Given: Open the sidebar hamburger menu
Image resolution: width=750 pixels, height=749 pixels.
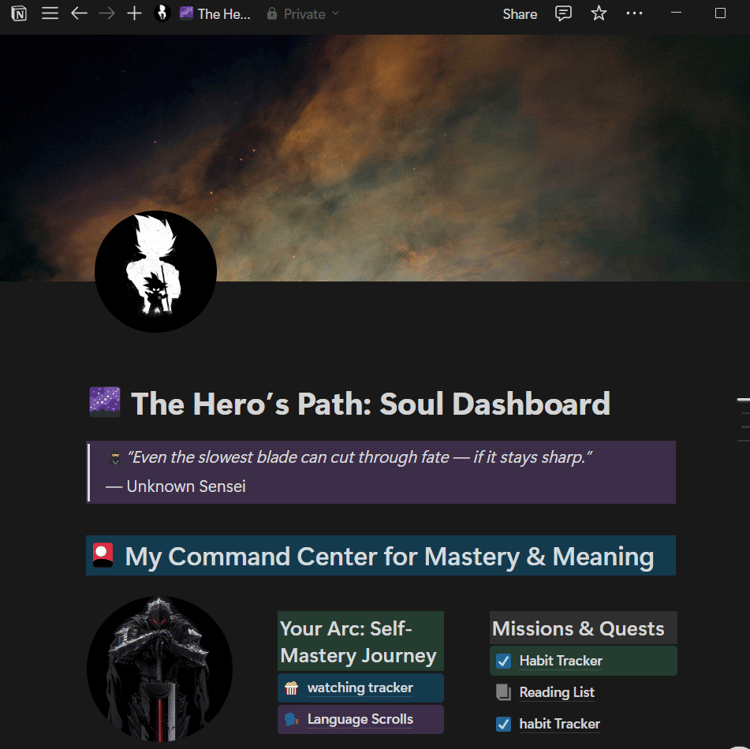Looking at the screenshot, I should 50,13.
